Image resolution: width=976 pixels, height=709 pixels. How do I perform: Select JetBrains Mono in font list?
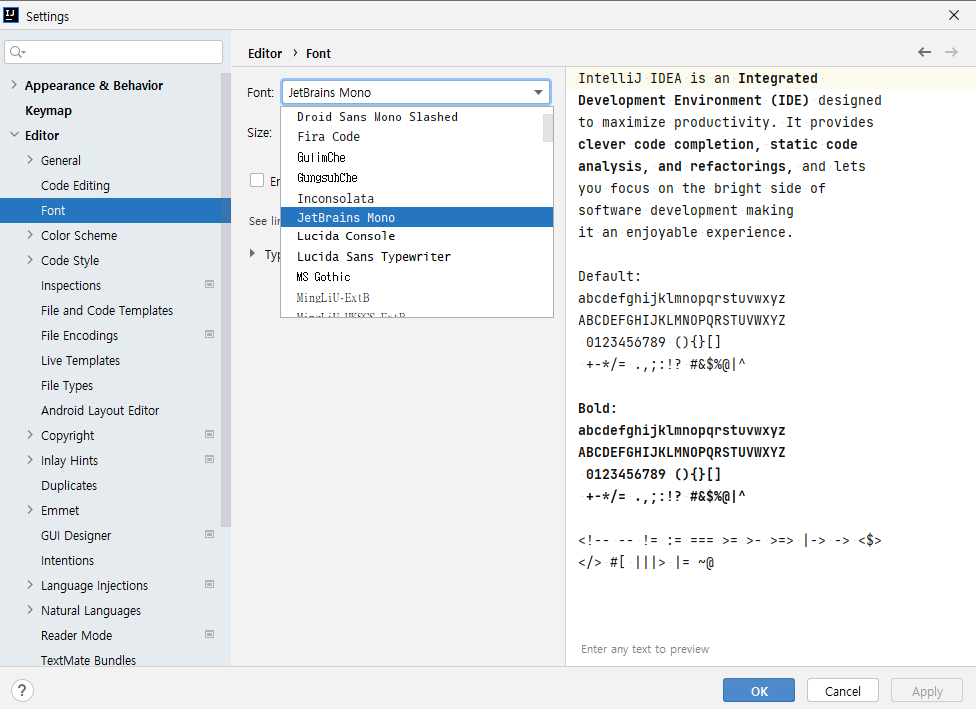point(417,217)
